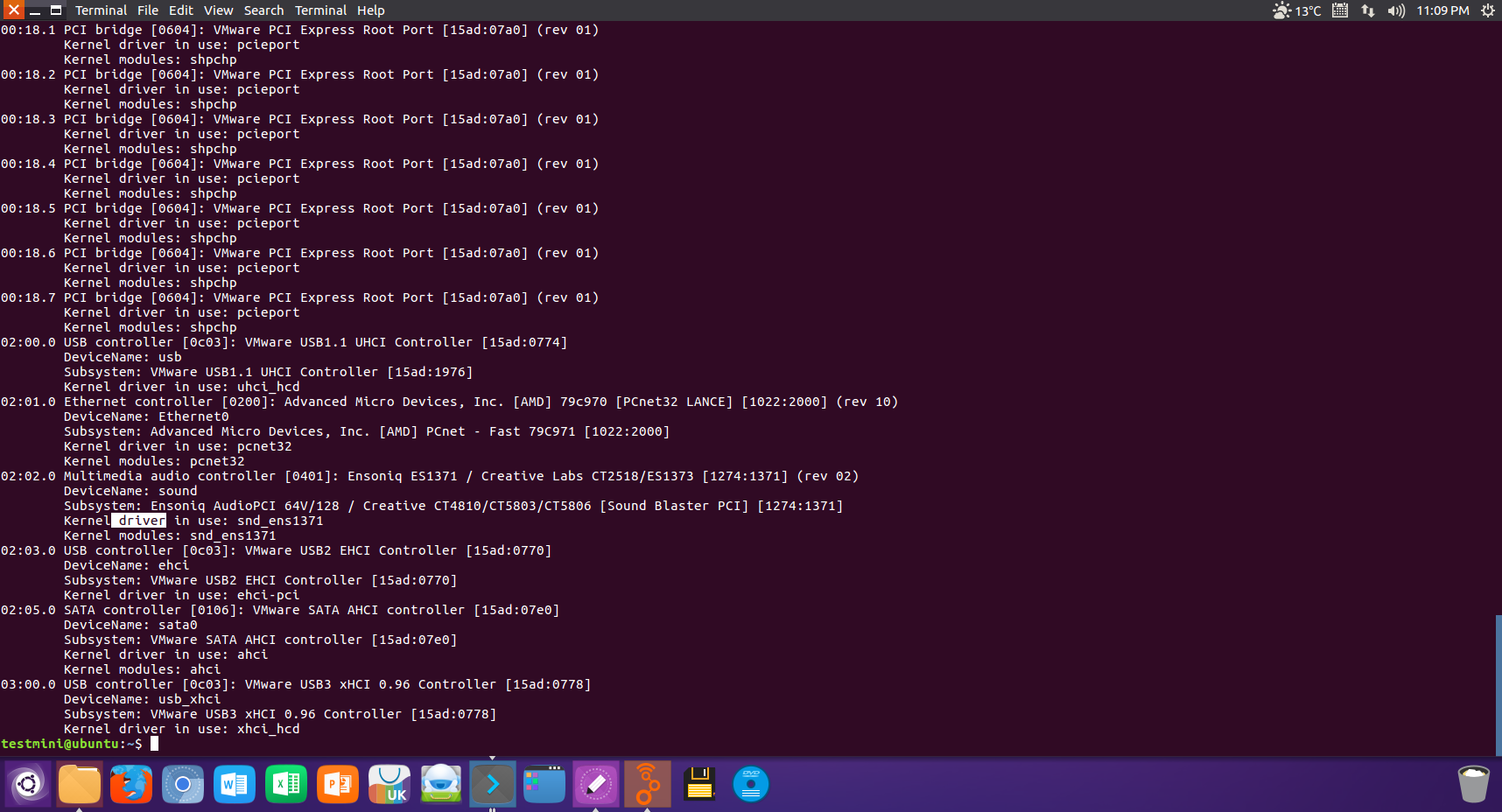
Task: Open the UK shopping bag store icon
Action: [x=390, y=784]
